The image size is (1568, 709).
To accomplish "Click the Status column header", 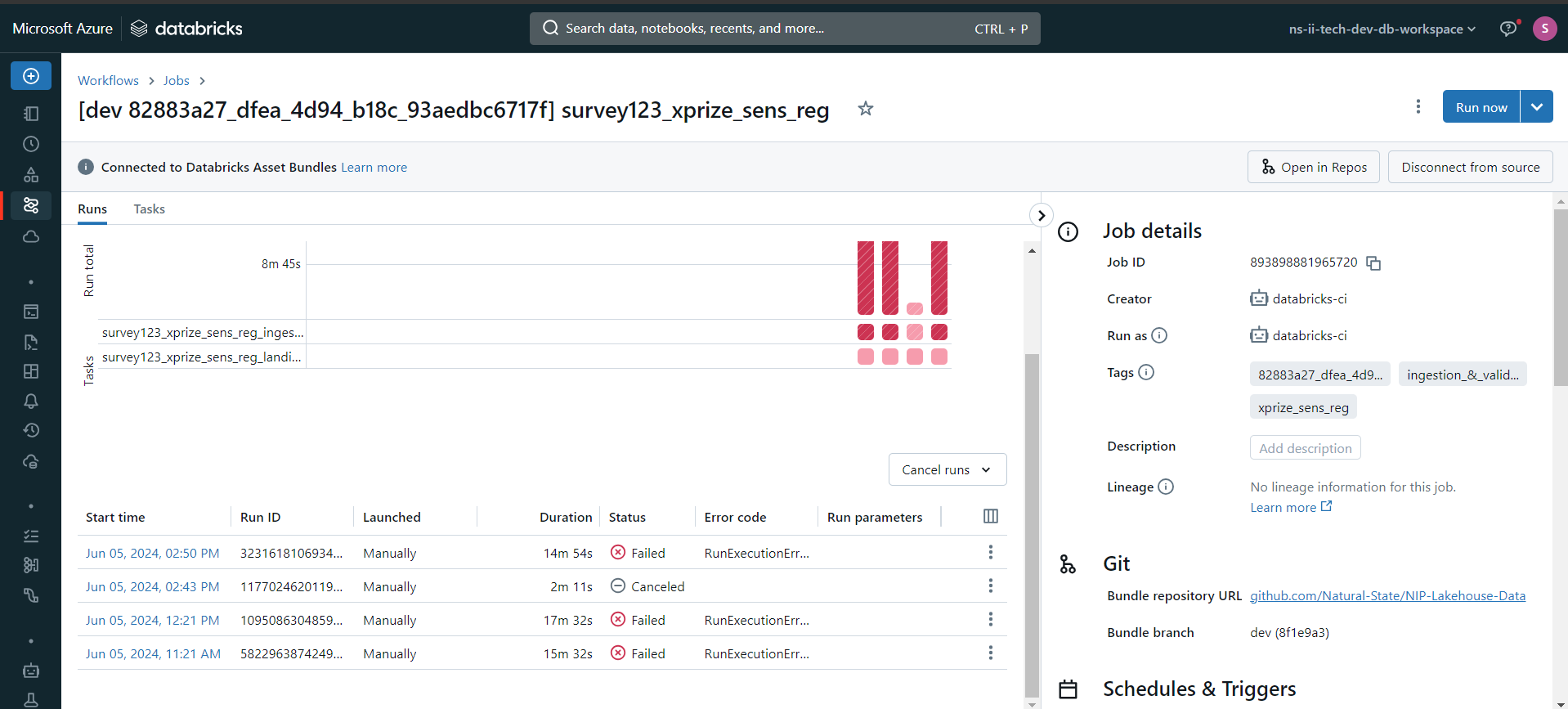I will [627, 518].
